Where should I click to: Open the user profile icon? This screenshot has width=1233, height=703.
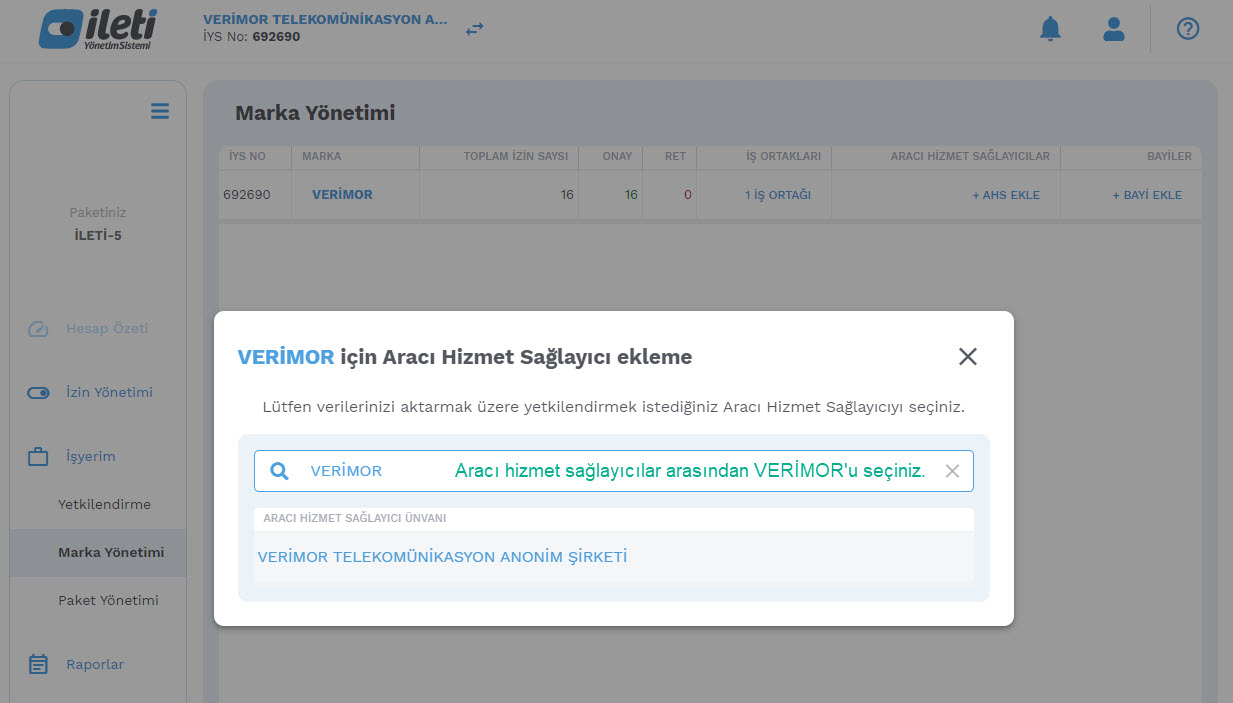pos(1114,29)
